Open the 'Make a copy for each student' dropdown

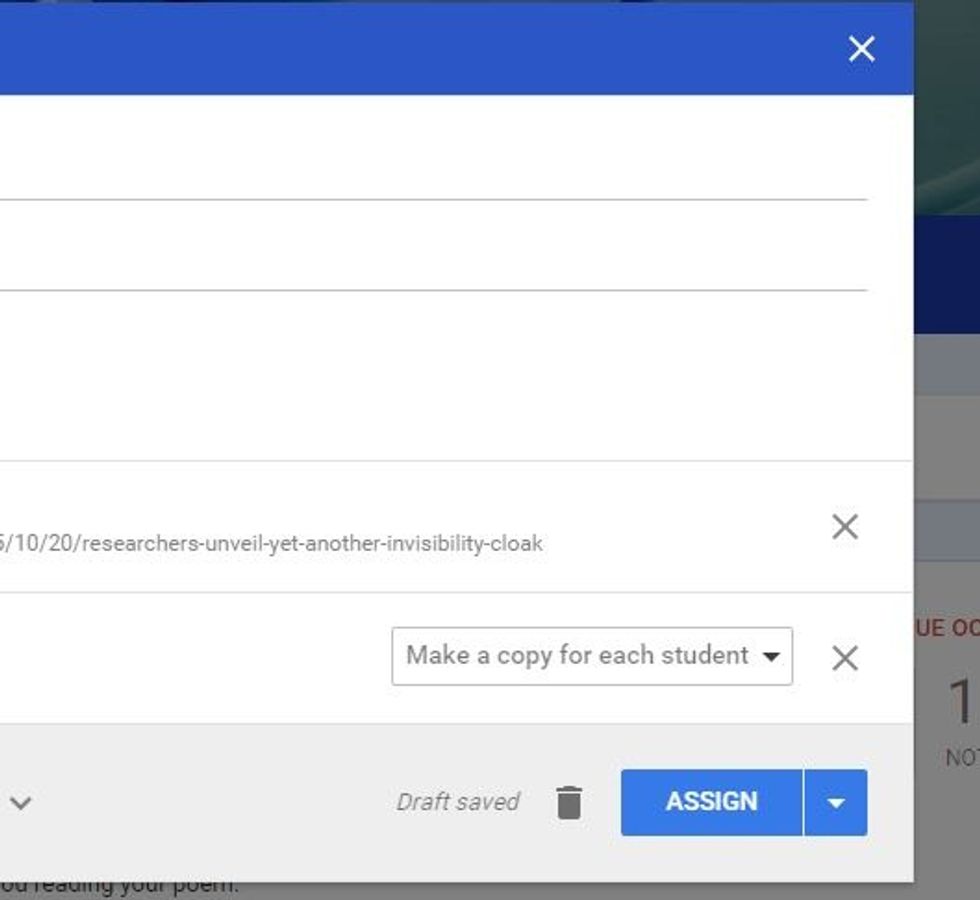click(x=592, y=656)
